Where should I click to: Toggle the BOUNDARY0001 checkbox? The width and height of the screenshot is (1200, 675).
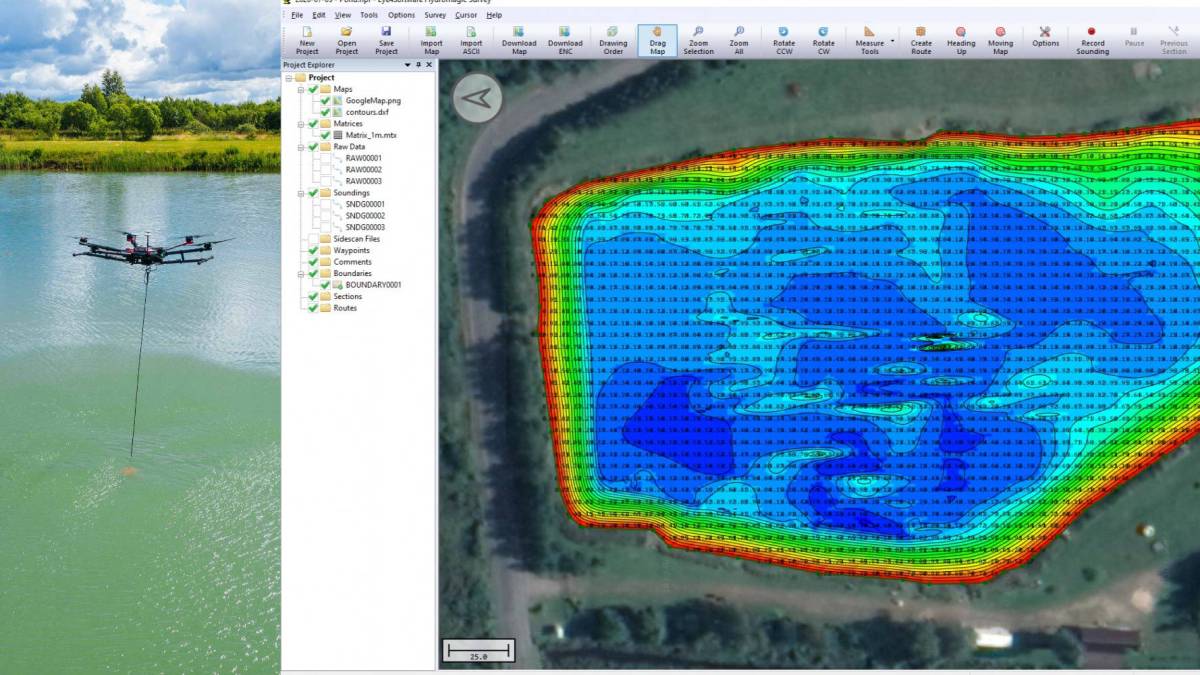pyautogui.click(x=325, y=285)
